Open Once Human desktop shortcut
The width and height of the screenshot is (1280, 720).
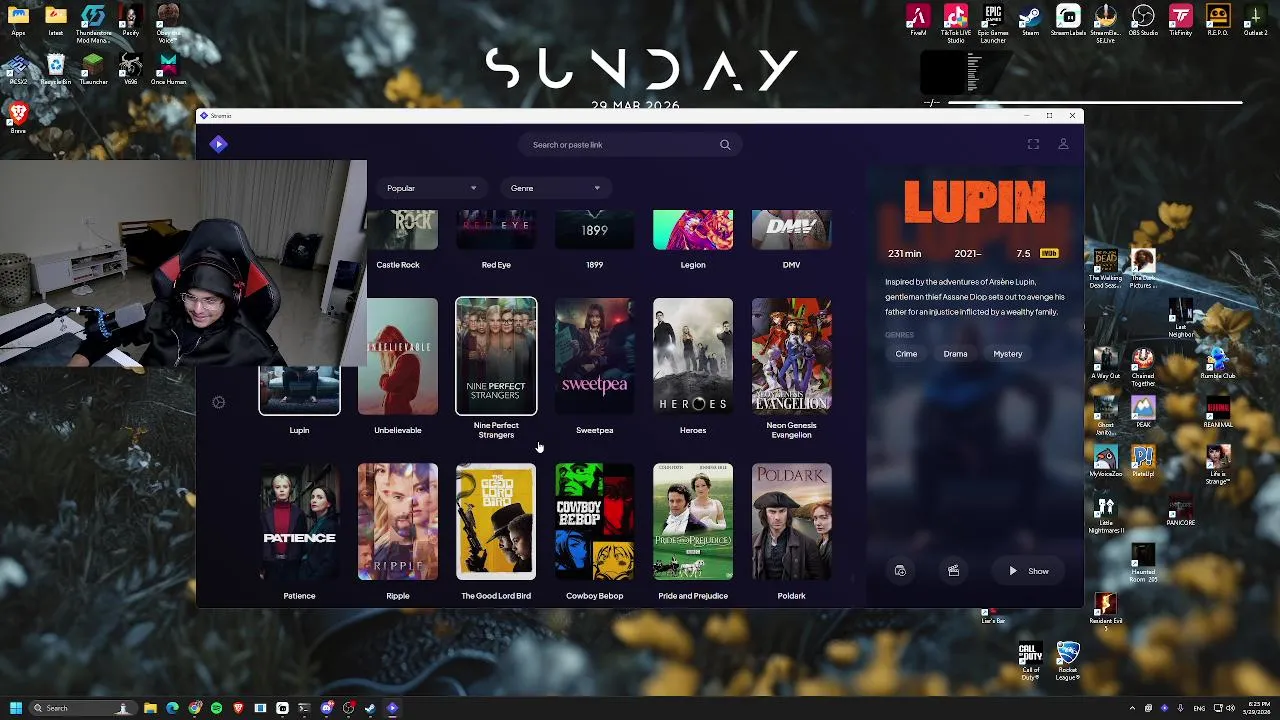(168, 70)
